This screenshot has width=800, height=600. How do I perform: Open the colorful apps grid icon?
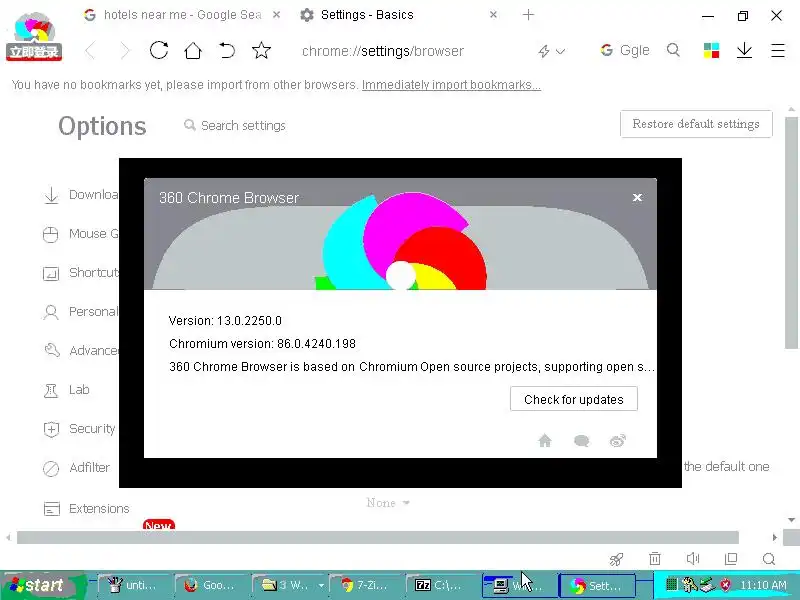coord(711,50)
